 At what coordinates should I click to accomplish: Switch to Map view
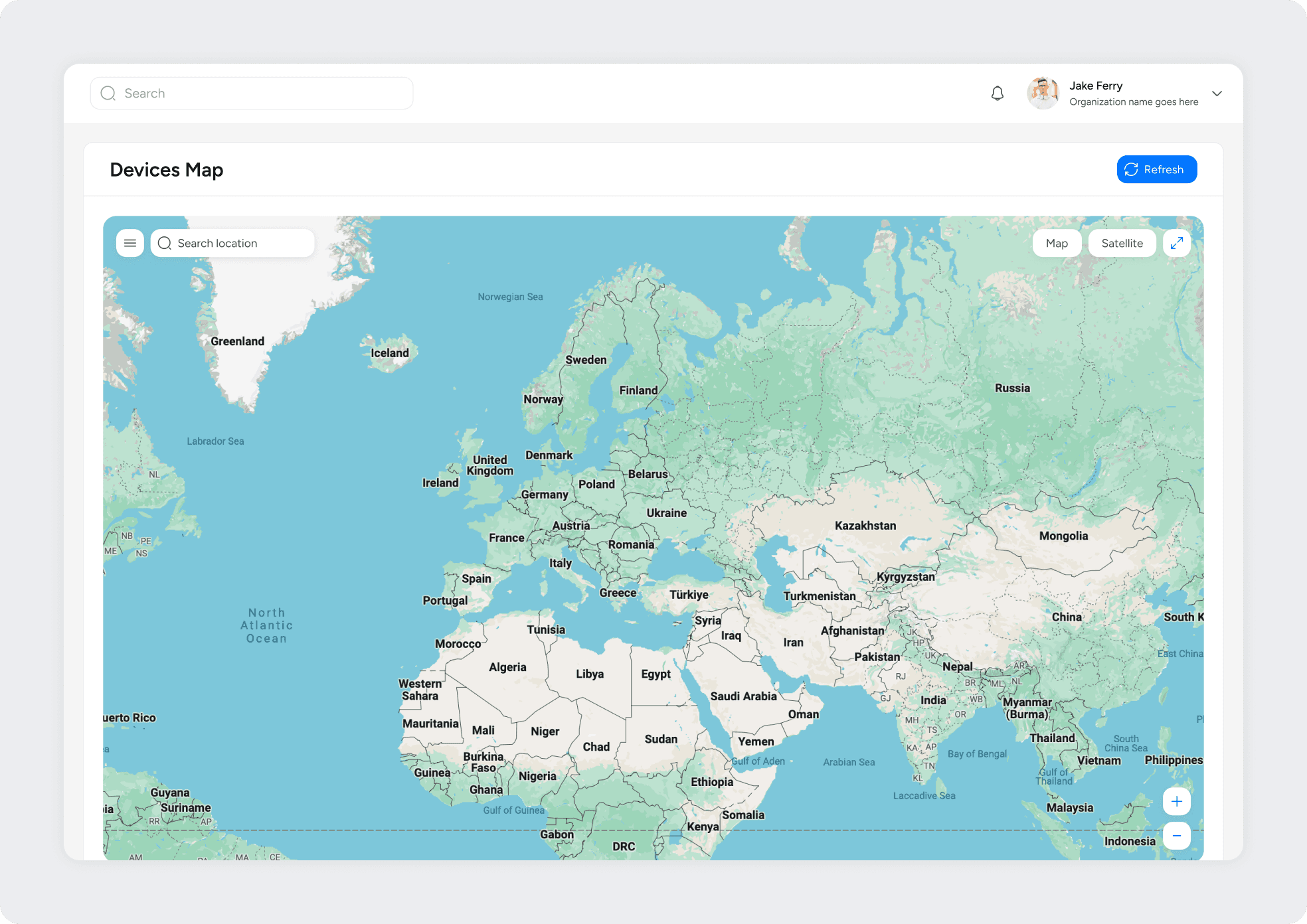tap(1056, 243)
